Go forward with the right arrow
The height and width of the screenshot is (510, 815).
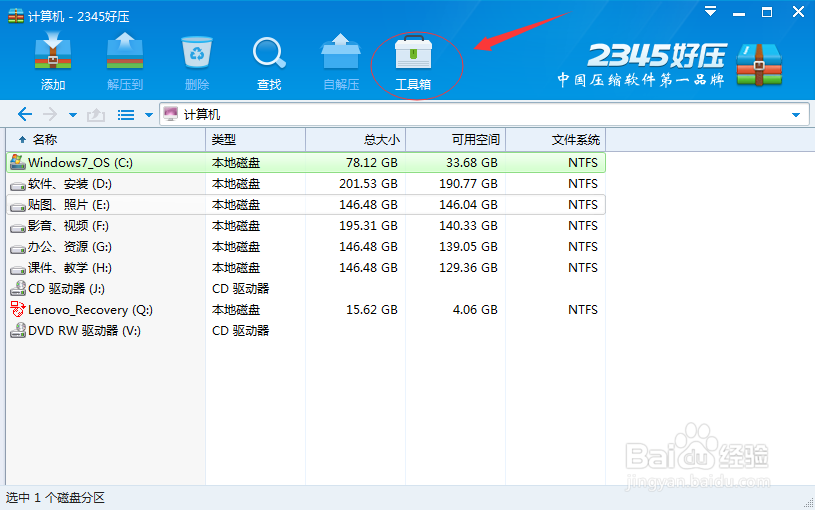click(50, 114)
